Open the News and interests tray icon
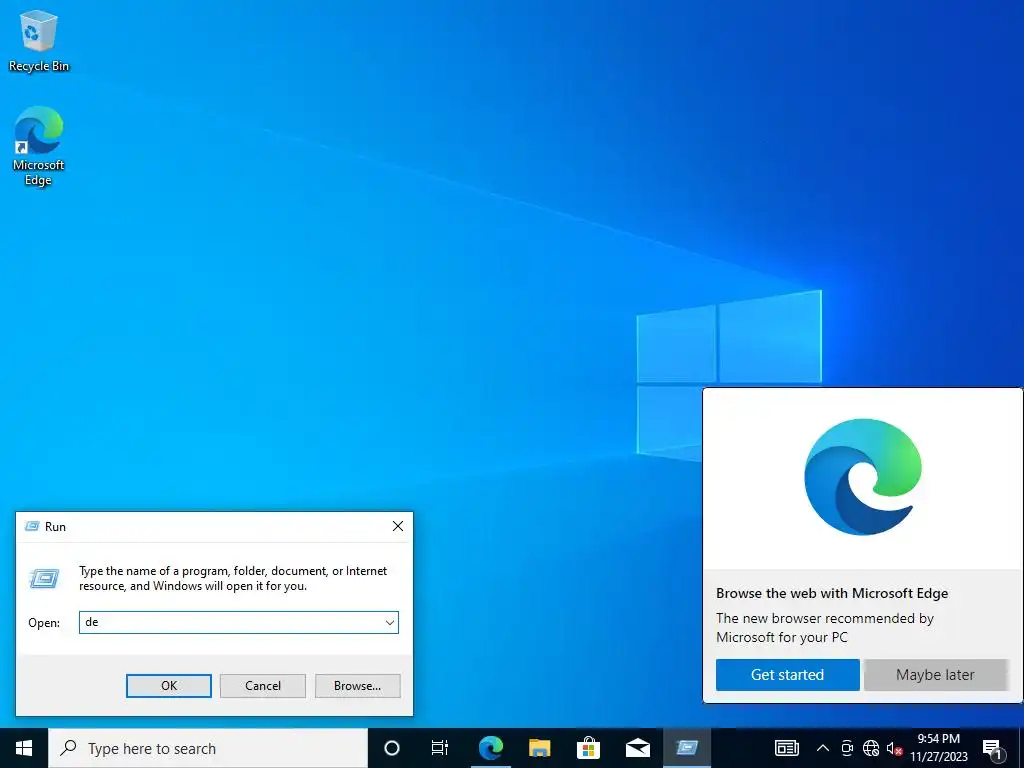 click(786, 748)
